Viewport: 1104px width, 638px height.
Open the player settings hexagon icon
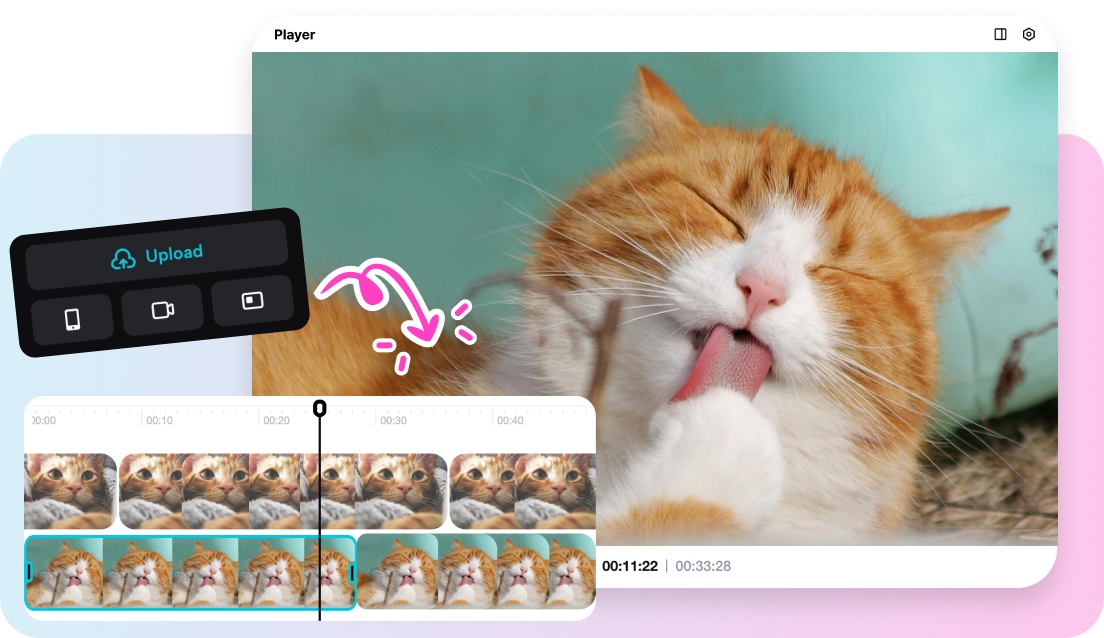(x=1029, y=34)
